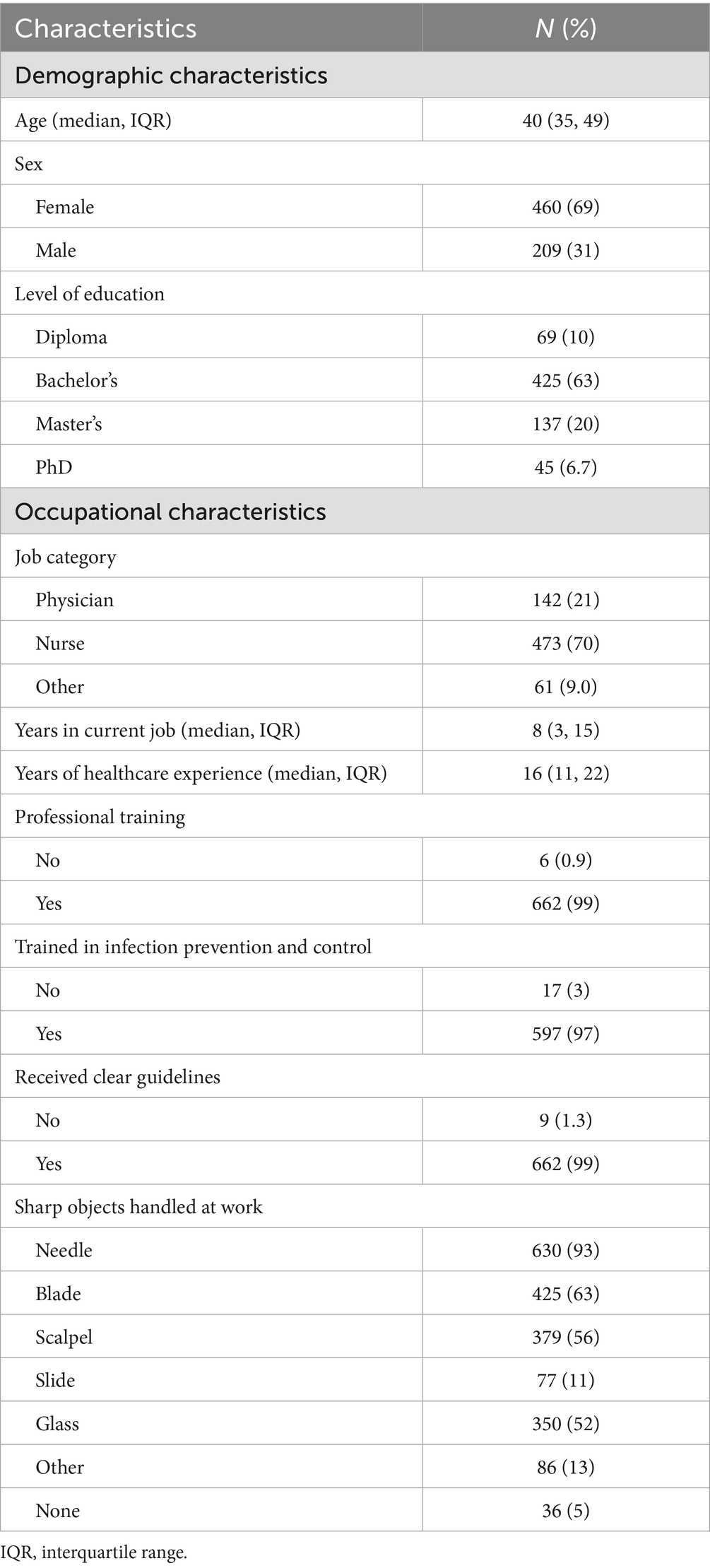Screen dimensions: 710x1568
Task: Click the Age (median, IQR) row label
Action: coord(93,120)
